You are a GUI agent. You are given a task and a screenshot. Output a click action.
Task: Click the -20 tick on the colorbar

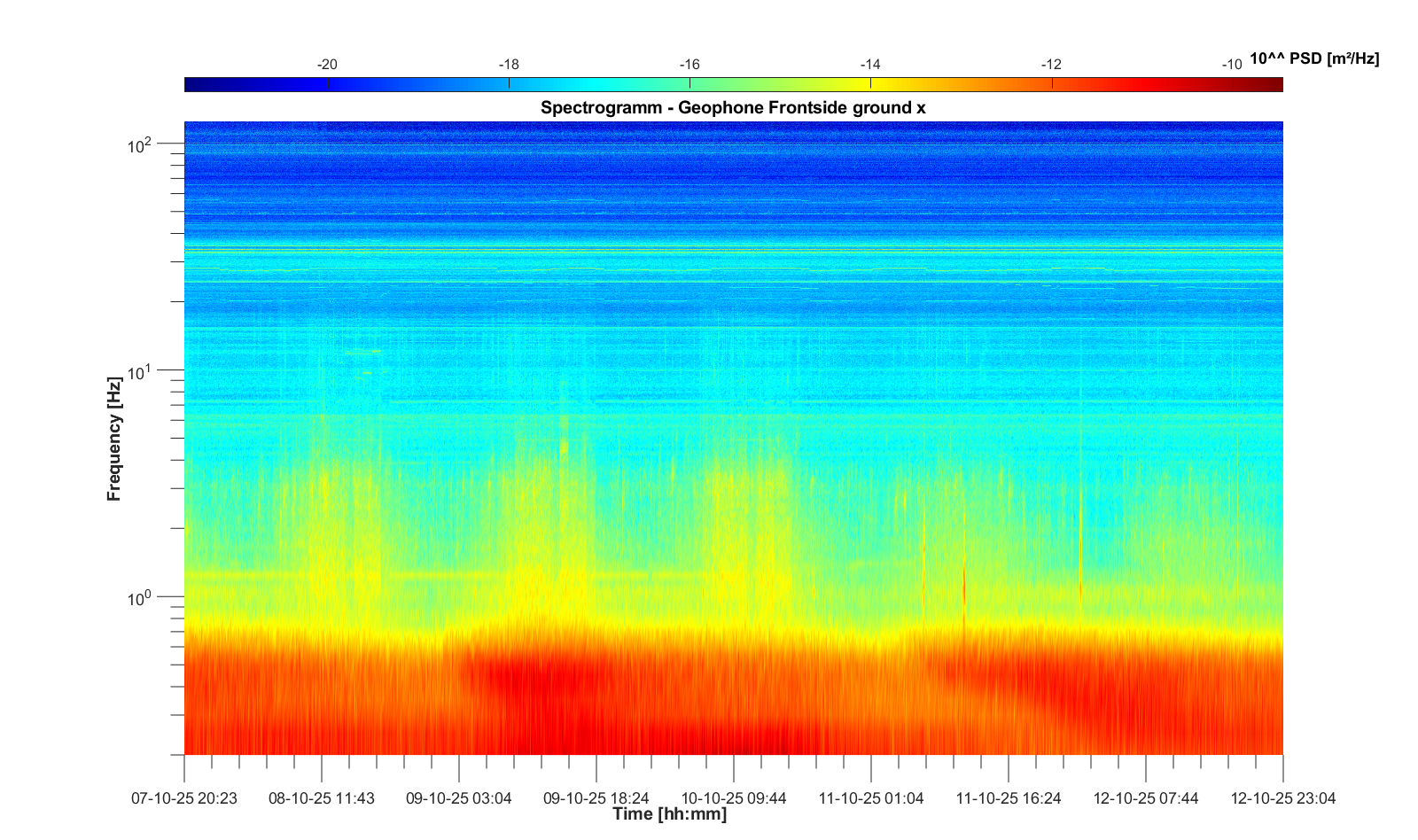tap(327, 65)
